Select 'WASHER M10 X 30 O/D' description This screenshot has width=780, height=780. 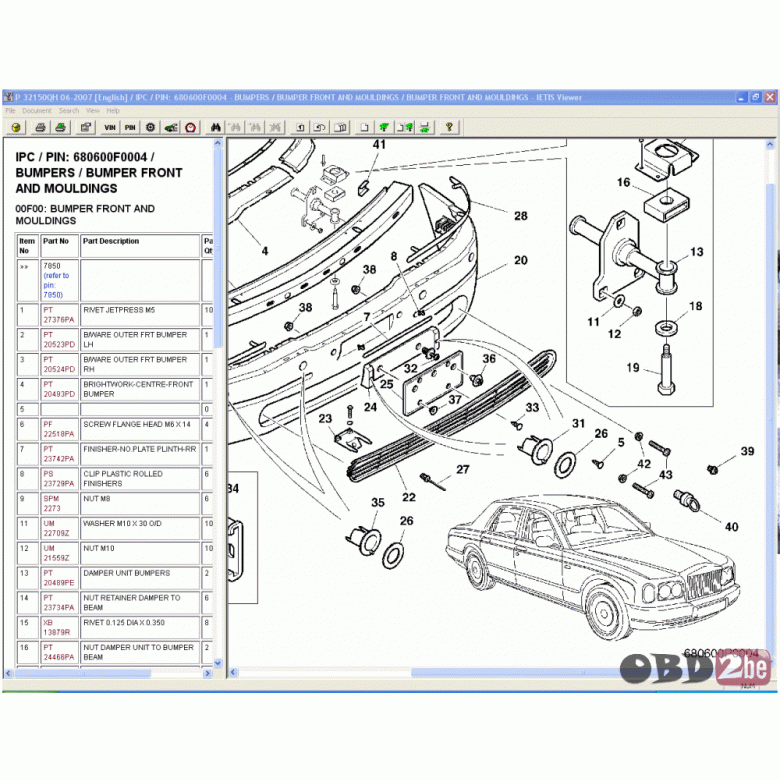click(140, 528)
